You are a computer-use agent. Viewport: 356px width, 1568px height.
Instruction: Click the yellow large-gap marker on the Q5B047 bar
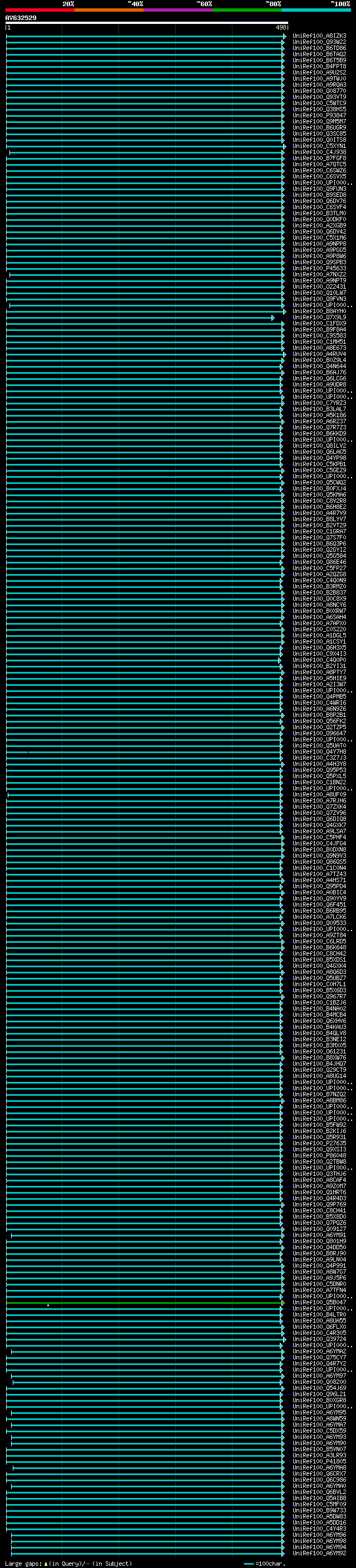[48, 1304]
